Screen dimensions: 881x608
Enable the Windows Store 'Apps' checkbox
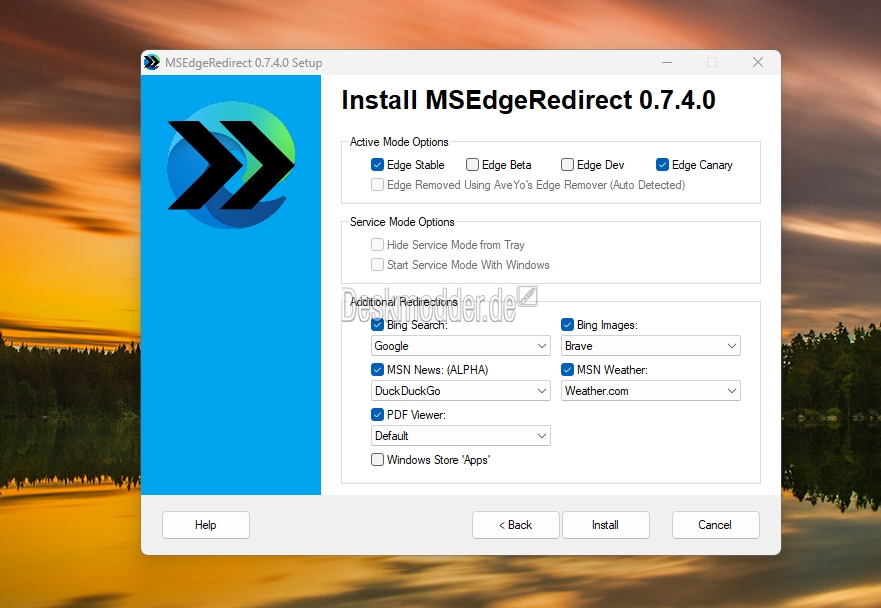[378, 460]
